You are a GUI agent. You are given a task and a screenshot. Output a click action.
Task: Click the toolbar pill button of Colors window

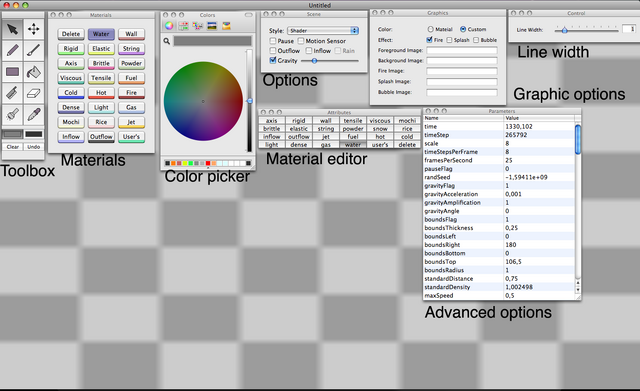click(x=249, y=15)
